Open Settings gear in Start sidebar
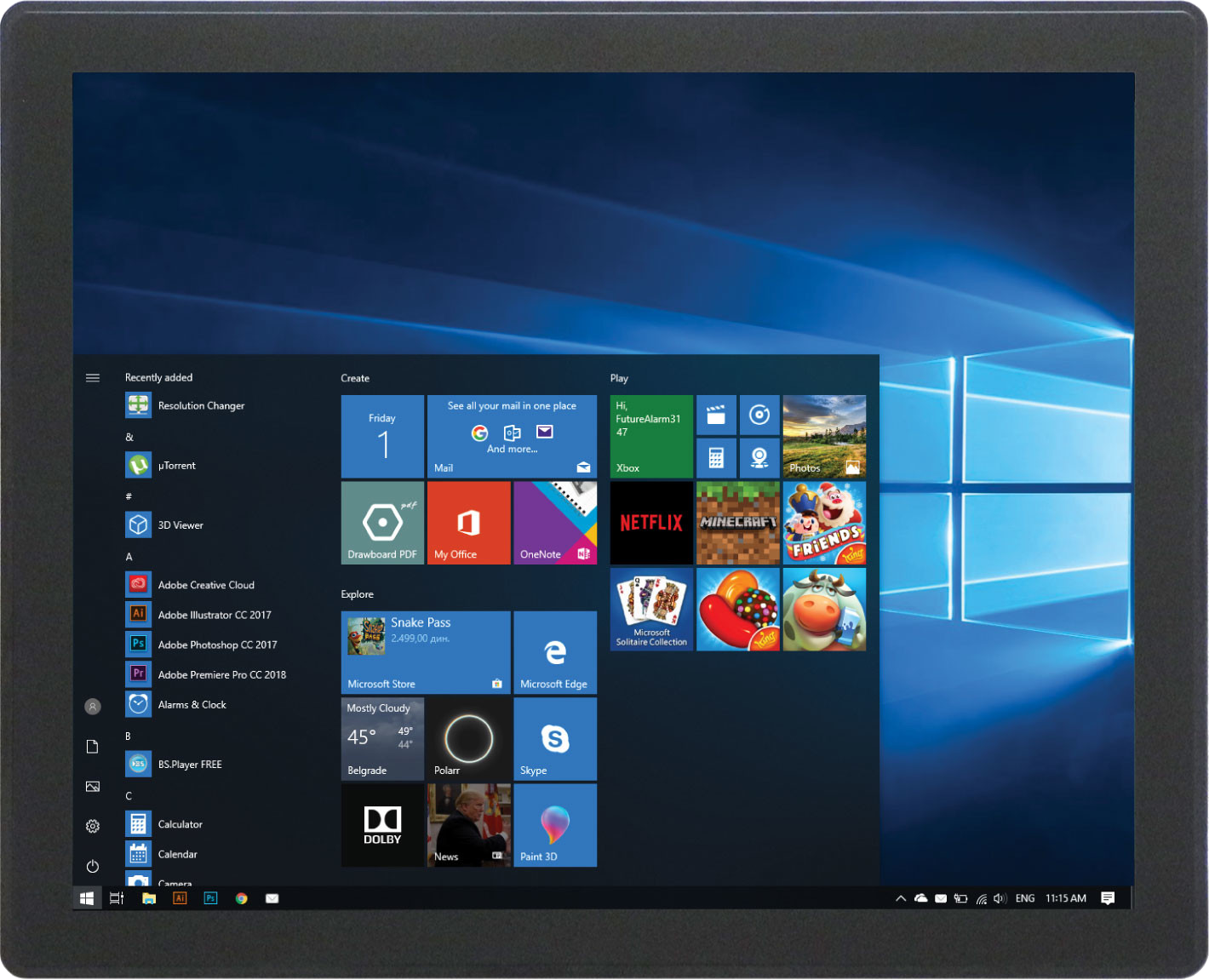 pyautogui.click(x=93, y=827)
